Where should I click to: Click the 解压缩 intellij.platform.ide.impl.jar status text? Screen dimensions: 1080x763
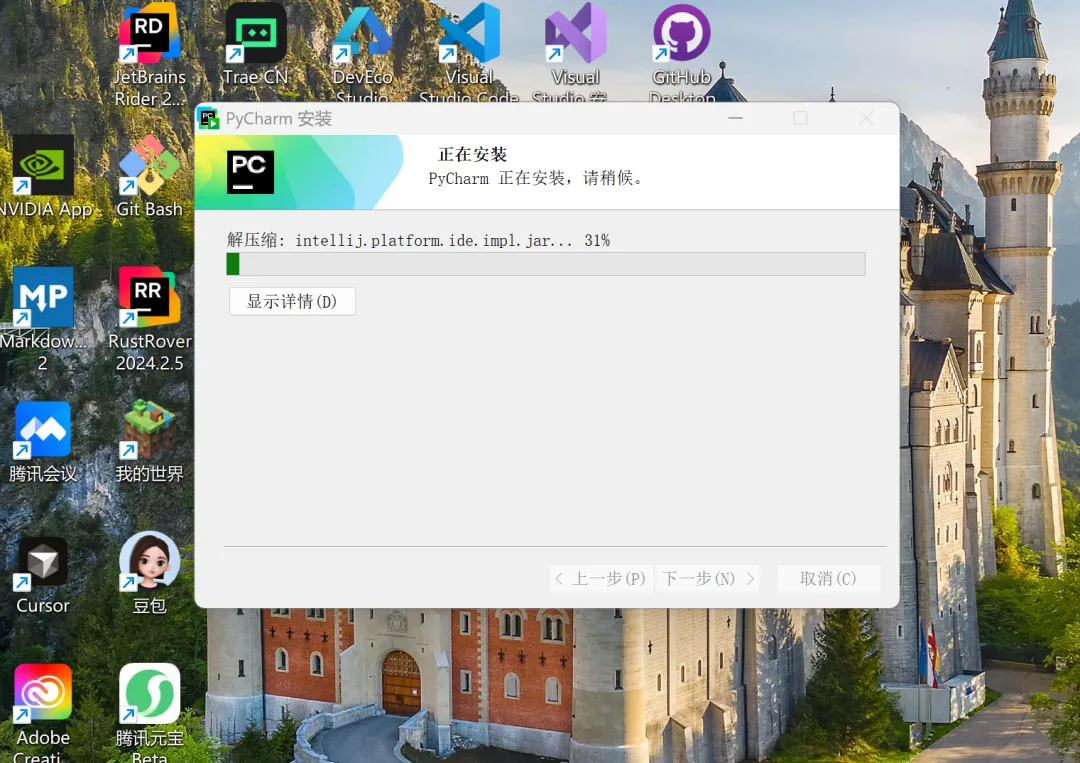418,240
